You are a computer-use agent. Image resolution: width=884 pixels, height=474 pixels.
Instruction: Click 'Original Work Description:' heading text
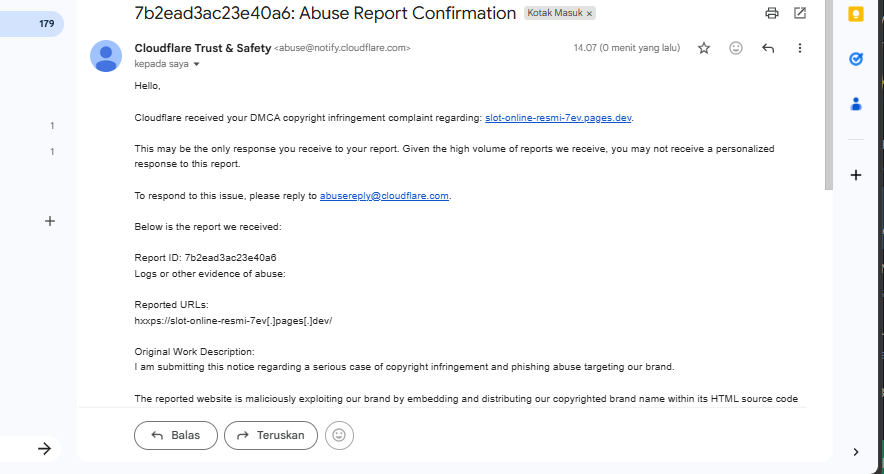pyautogui.click(x=194, y=352)
